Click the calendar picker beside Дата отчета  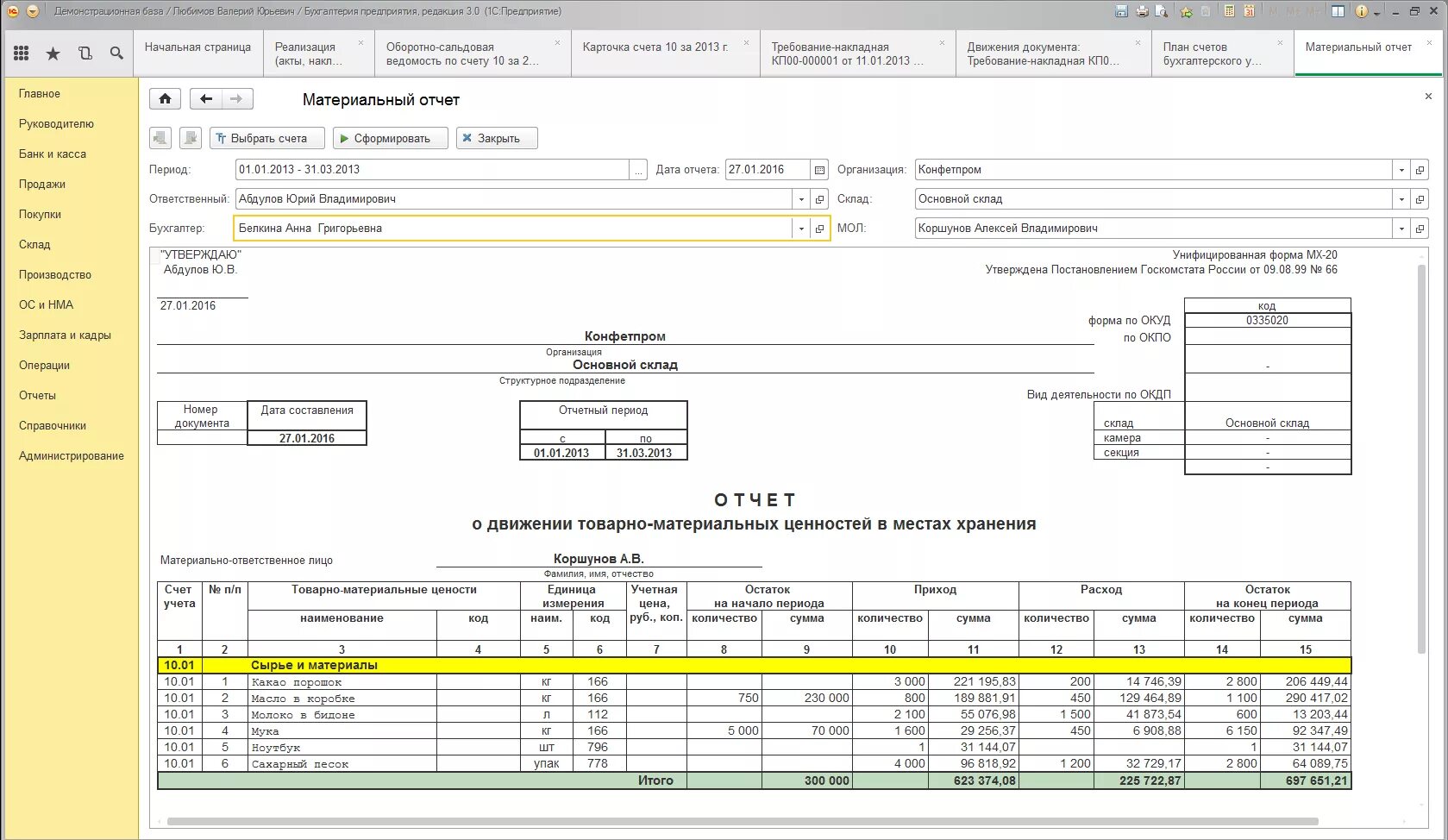coord(819,170)
